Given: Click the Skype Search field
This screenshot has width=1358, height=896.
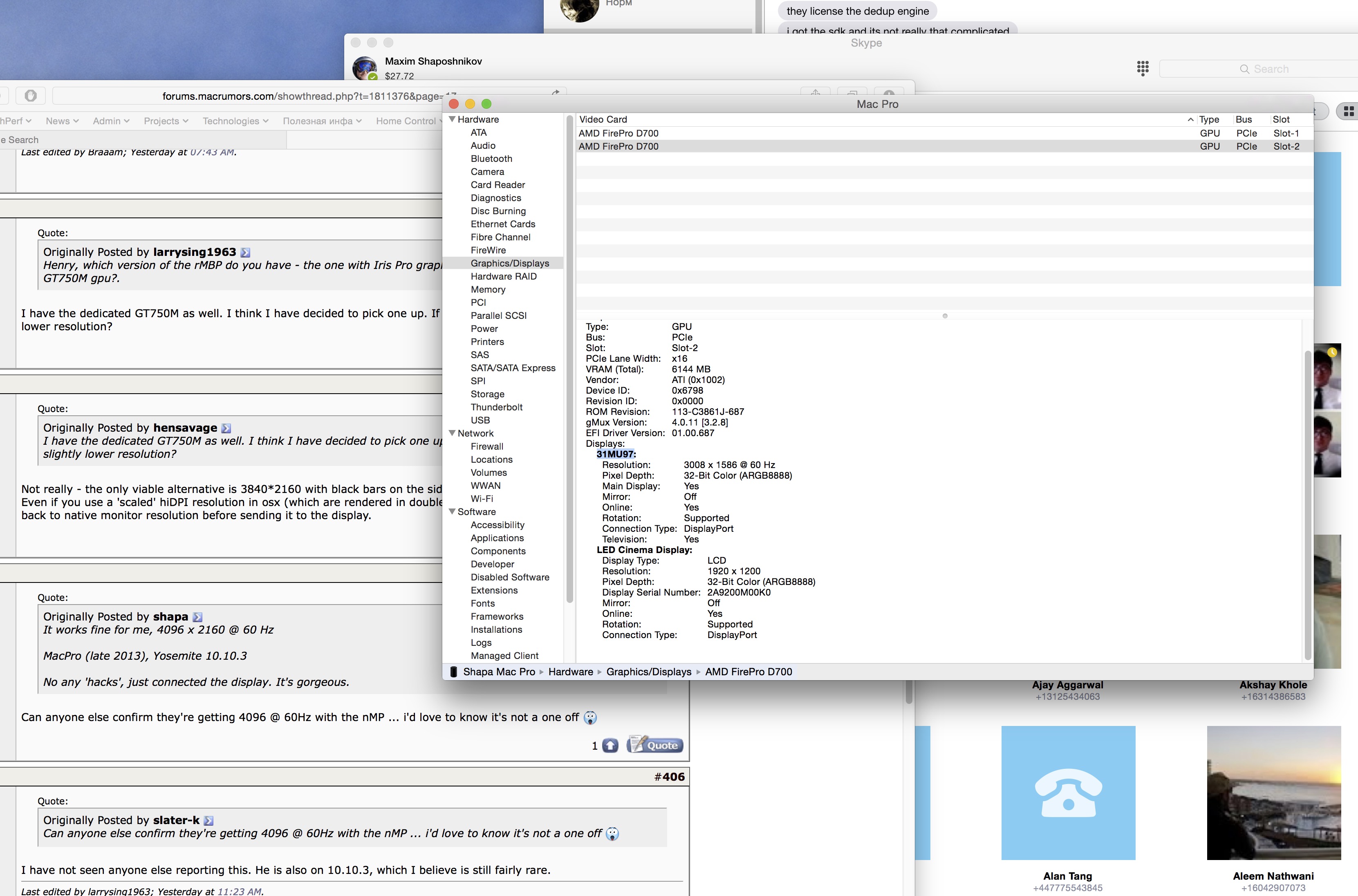Looking at the screenshot, I should (1259, 69).
